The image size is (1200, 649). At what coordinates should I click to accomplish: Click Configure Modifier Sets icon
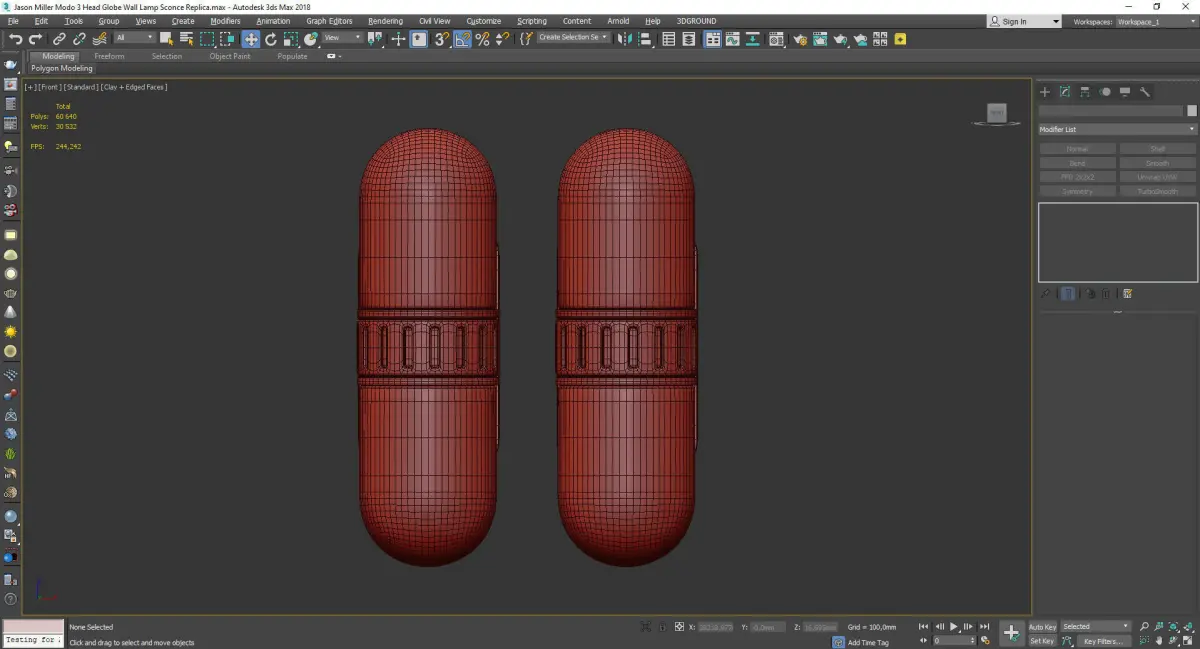[1127, 294]
